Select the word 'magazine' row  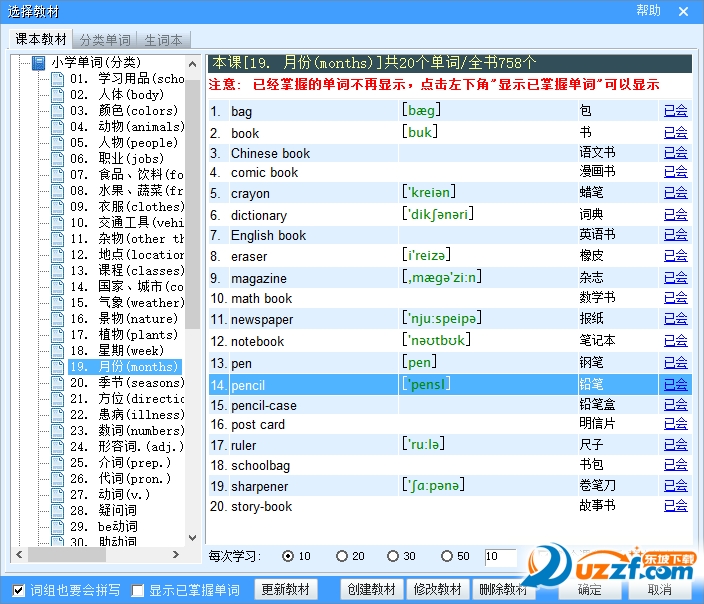(450, 278)
